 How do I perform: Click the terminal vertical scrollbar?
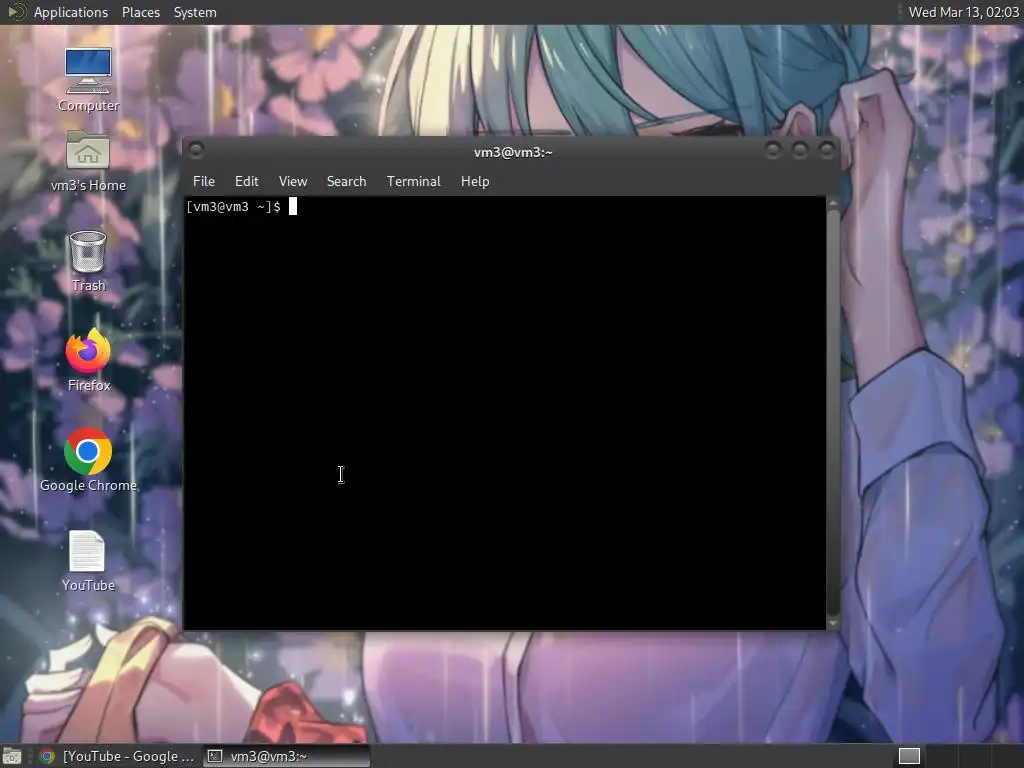point(833,413)
